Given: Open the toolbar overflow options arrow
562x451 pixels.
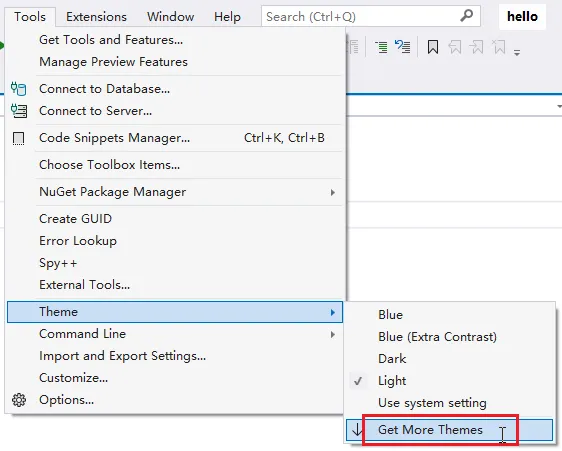Looking at the screenshot, I should click(517, 53).
